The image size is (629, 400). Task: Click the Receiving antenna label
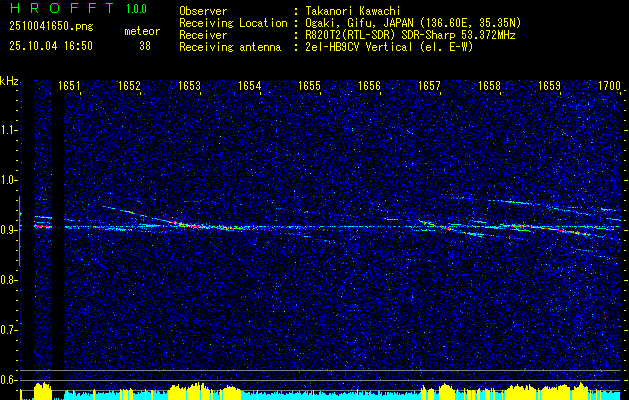coord(230,47)
